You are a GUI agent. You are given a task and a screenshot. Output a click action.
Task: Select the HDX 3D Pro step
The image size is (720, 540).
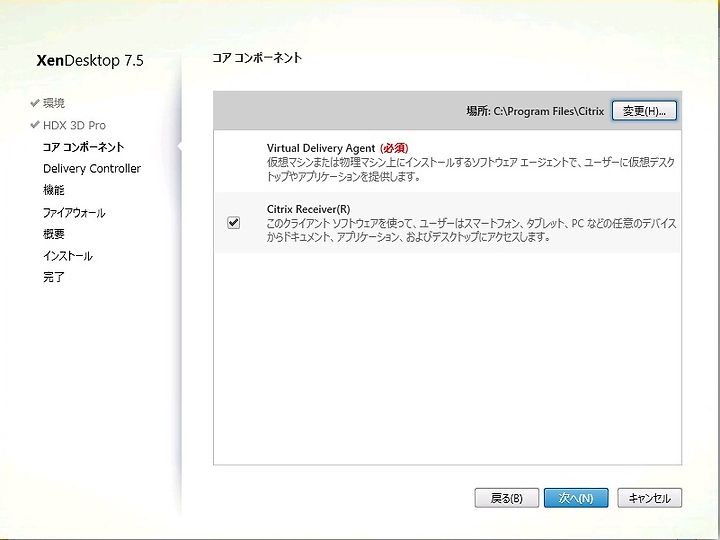pos(74,125)
